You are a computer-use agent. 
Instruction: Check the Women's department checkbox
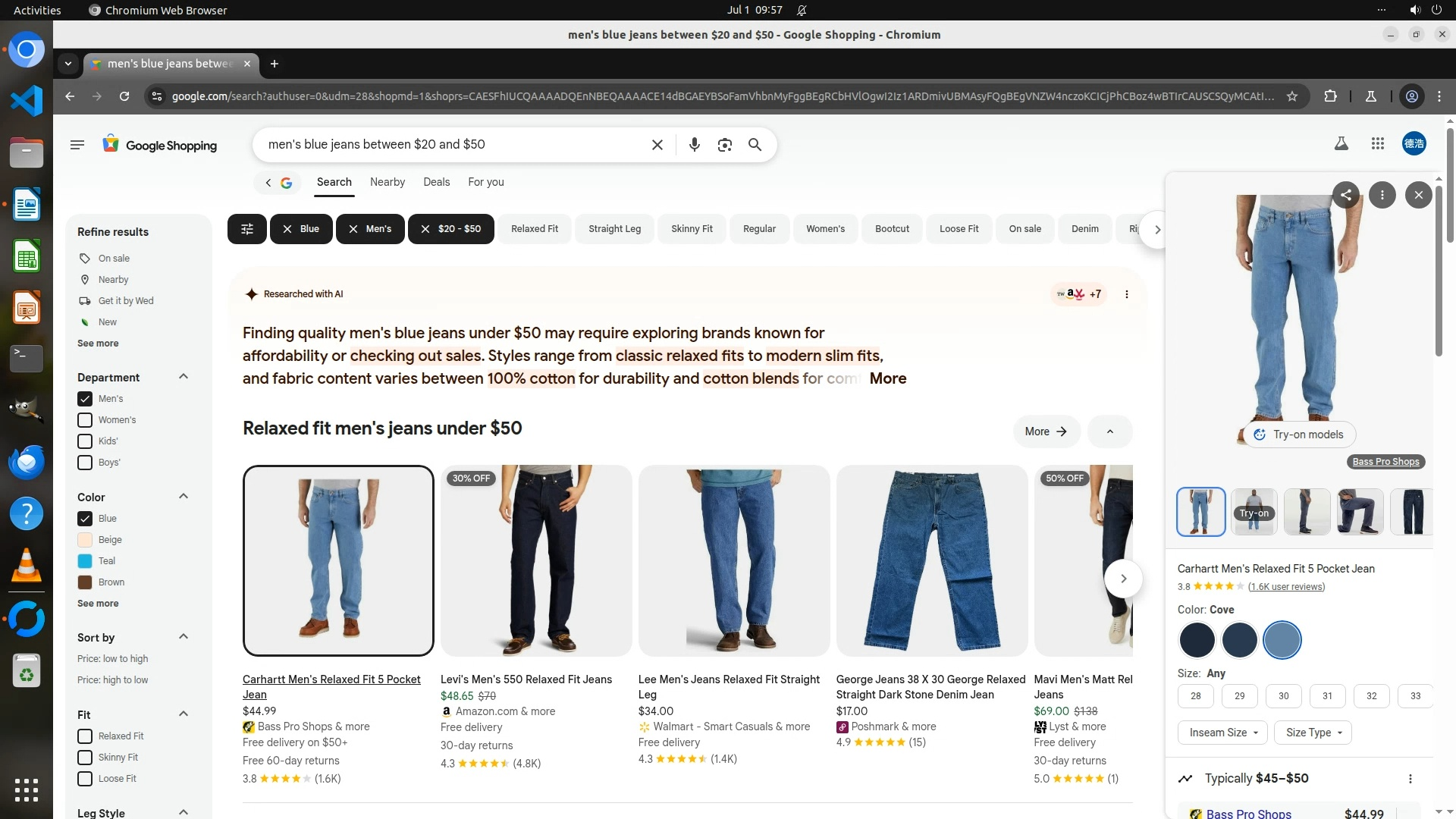coord(85,420)
